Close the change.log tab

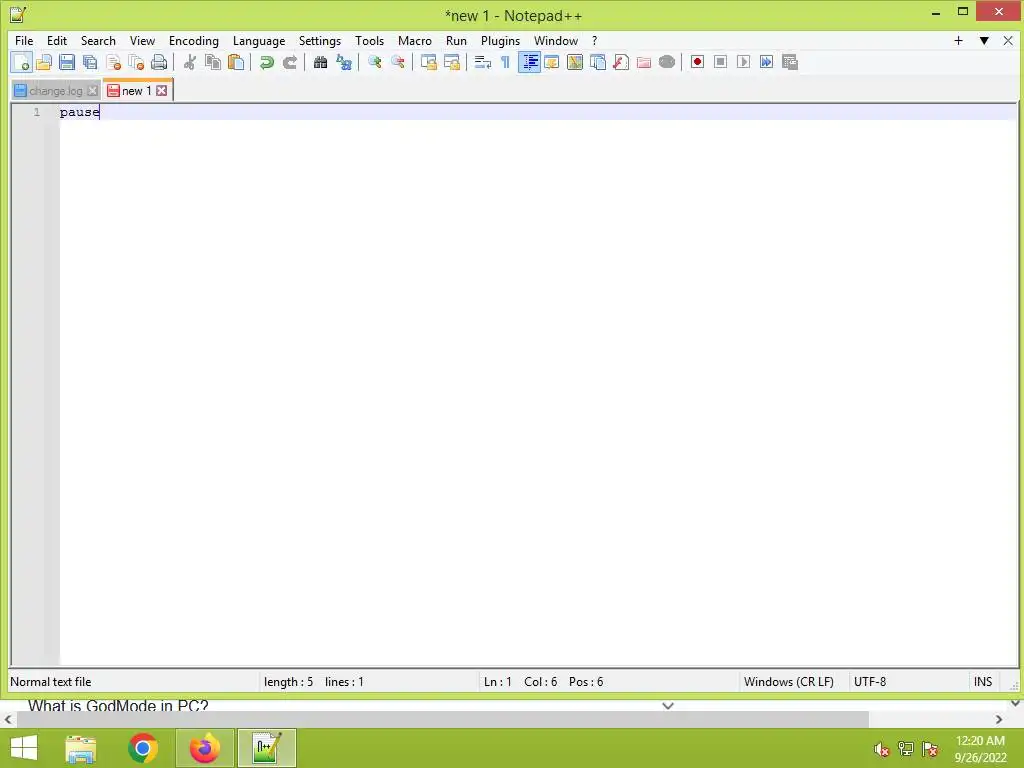point(92,91)
